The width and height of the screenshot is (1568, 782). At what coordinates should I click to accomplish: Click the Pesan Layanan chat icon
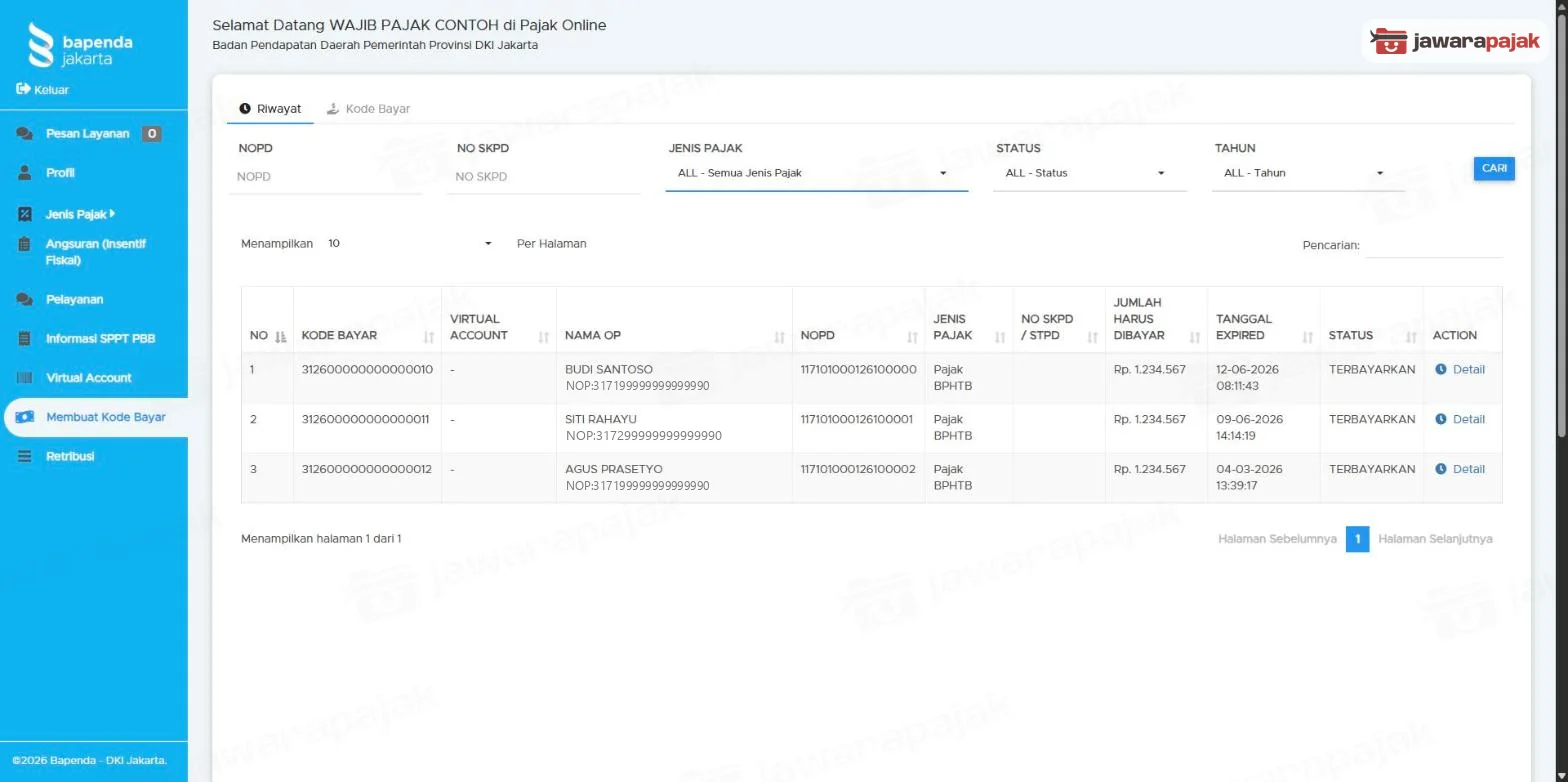[25, 134]
